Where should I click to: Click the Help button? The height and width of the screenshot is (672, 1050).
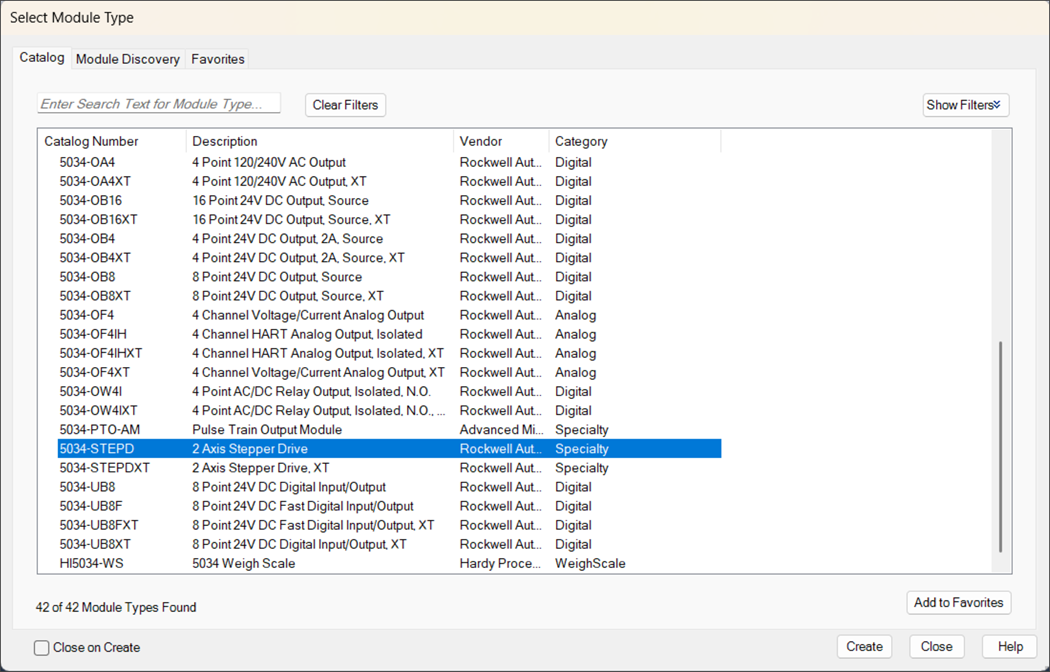click(1010, 647)
